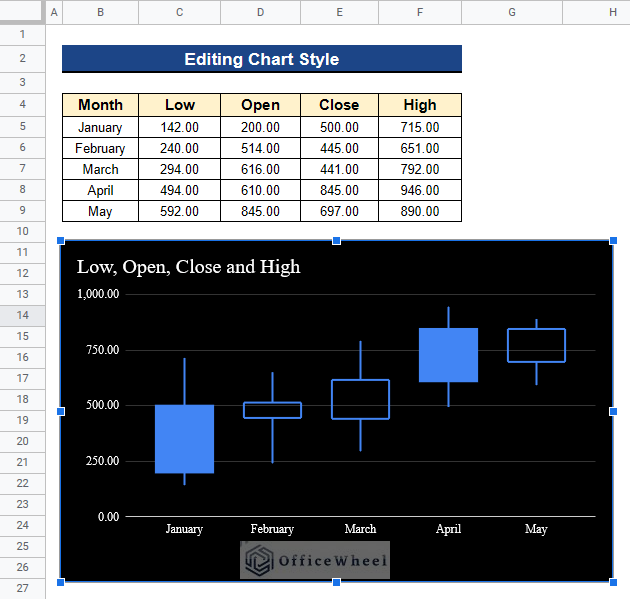630x599 pixels.
Task: Click the May candlestick in the chart
Action: click(x=536, y=345)
